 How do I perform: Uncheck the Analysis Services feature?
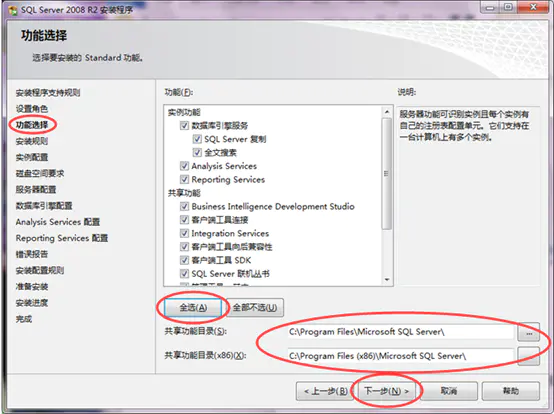[x=184, y=166]
